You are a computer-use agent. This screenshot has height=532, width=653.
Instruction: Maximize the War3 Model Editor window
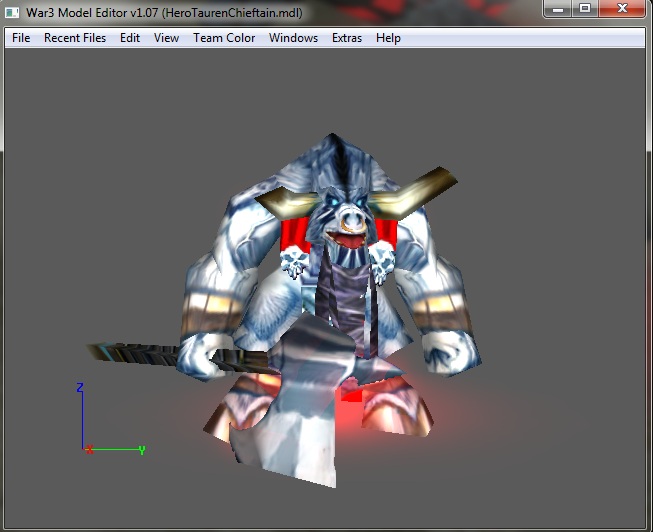(585, 9)
